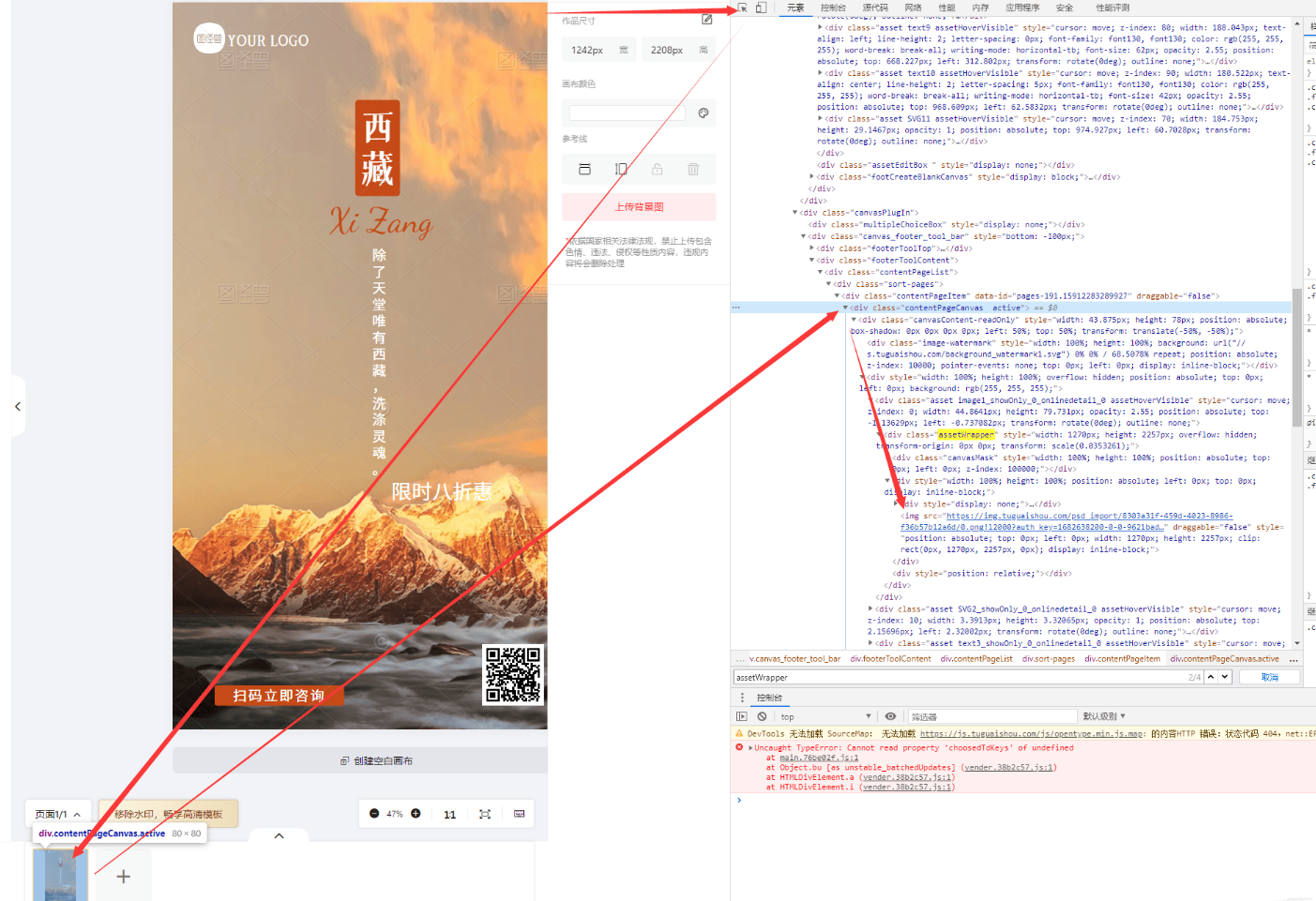Switch to the 源代码 DevTools tab

874,8
